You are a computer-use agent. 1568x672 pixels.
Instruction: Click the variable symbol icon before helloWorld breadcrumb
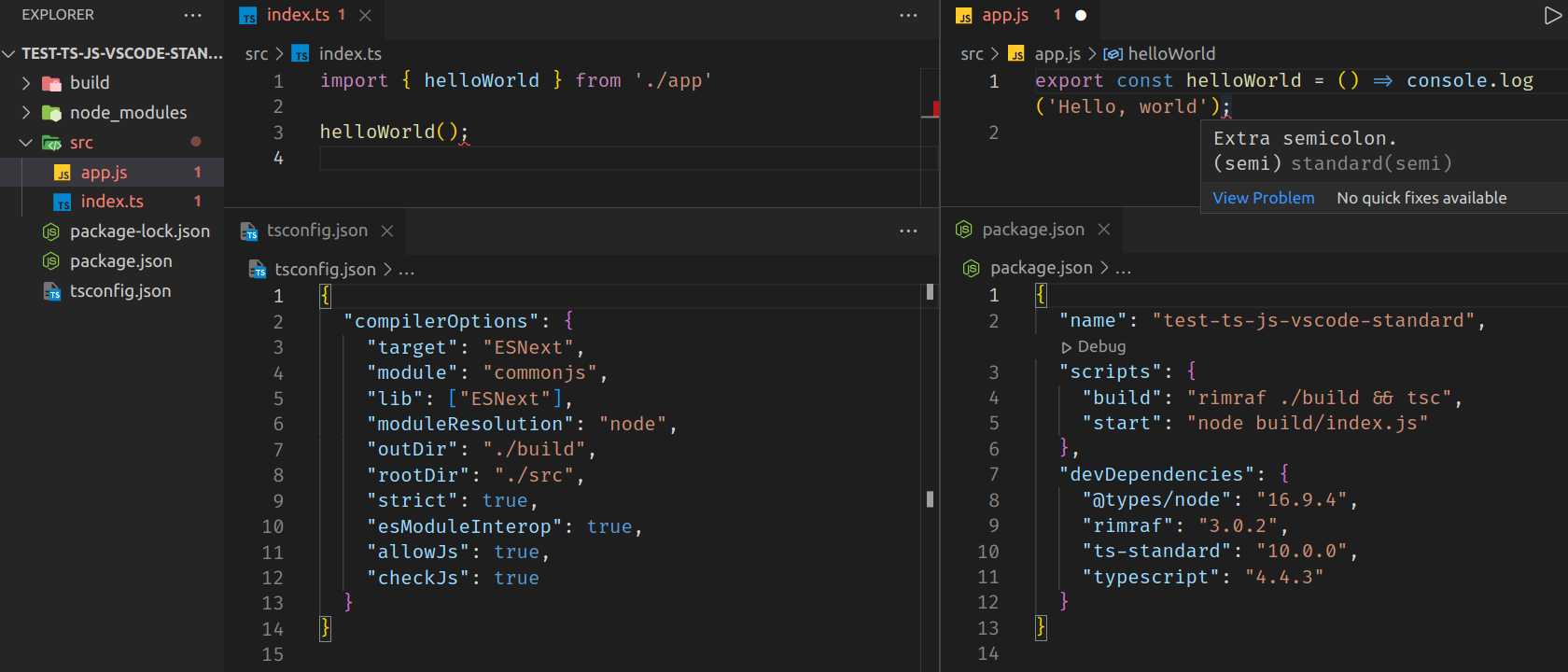pos(1113,54)
